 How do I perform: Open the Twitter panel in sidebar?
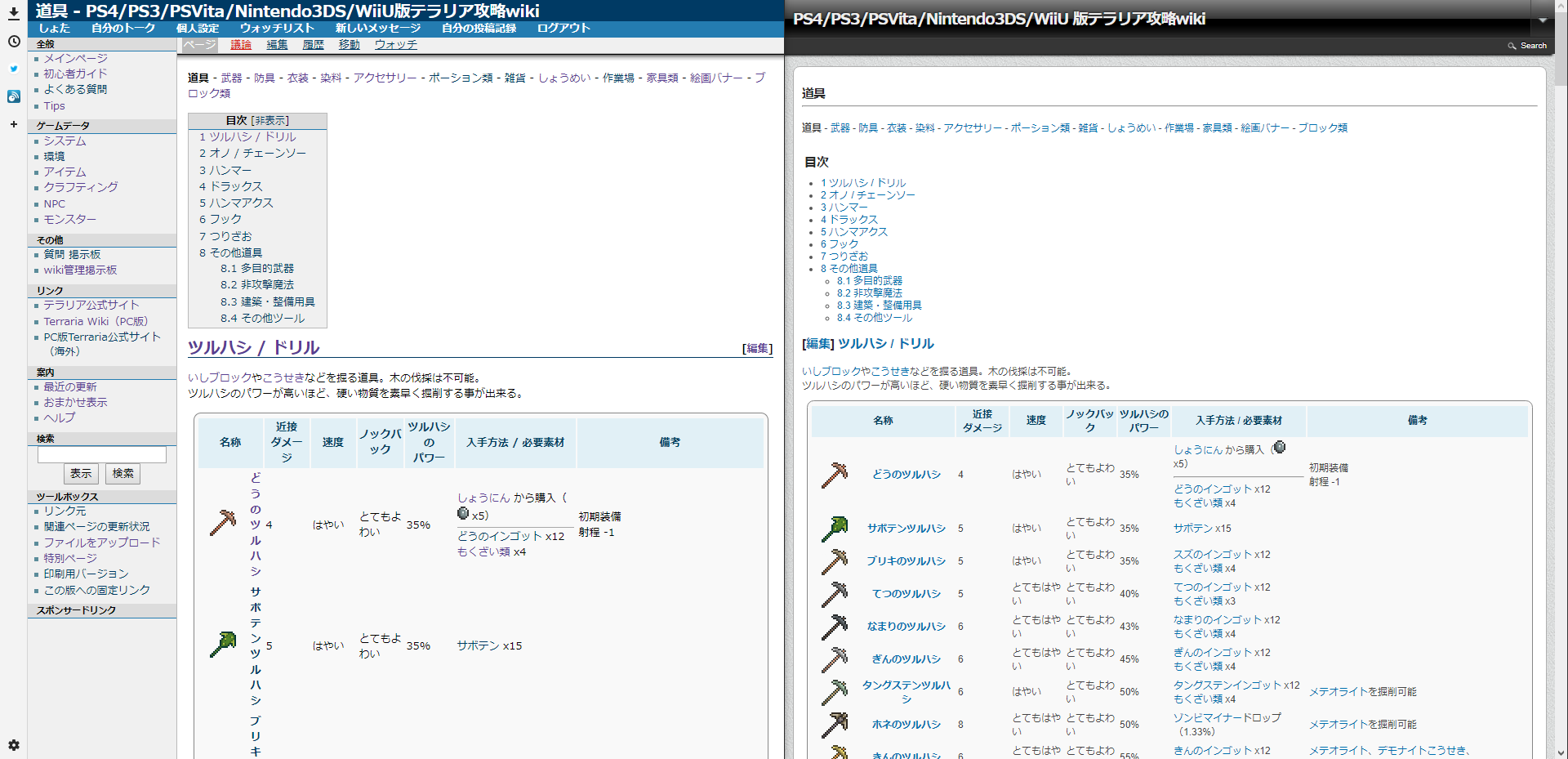click(x=14, y=69)
